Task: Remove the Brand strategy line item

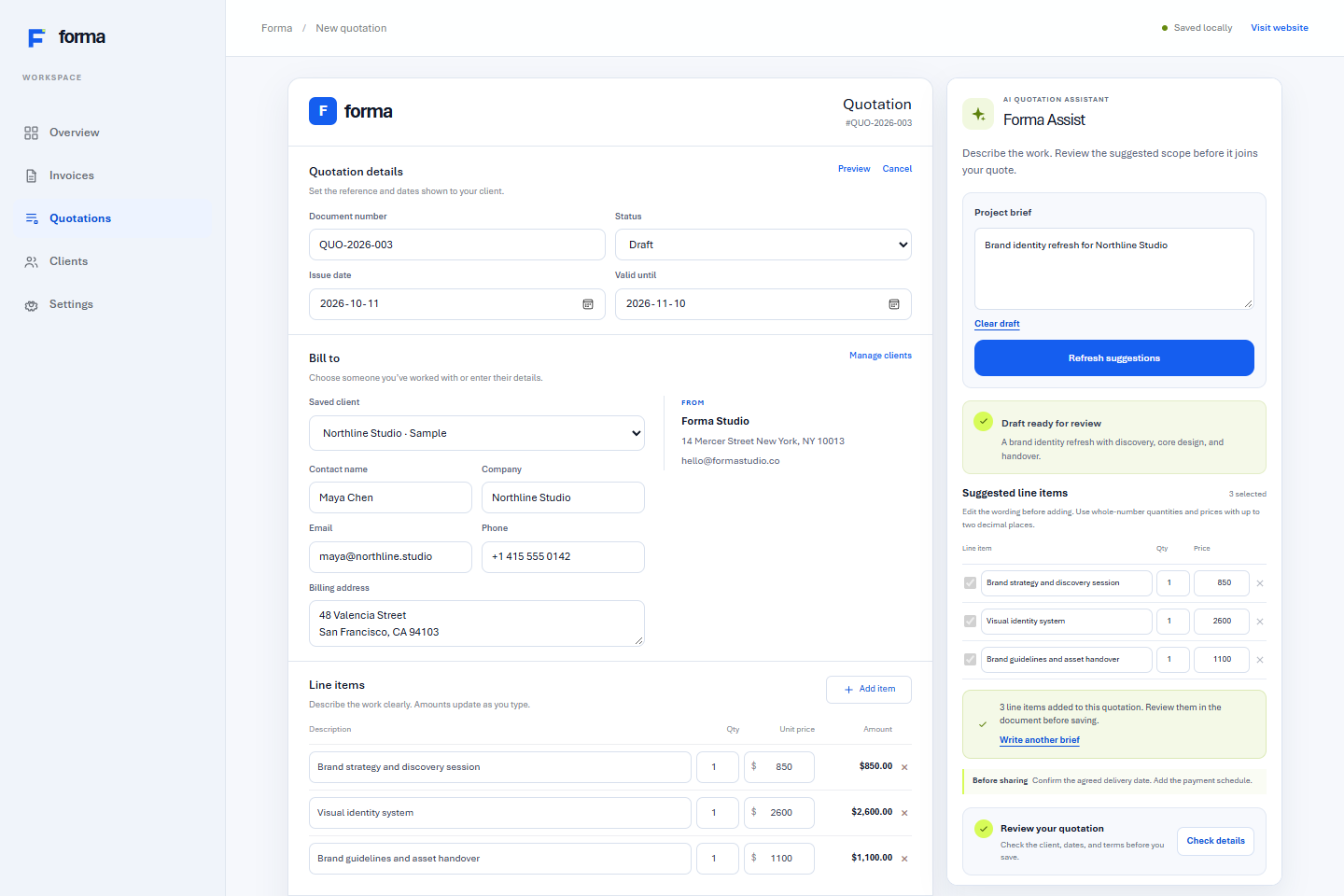Action: click(904, 767)
